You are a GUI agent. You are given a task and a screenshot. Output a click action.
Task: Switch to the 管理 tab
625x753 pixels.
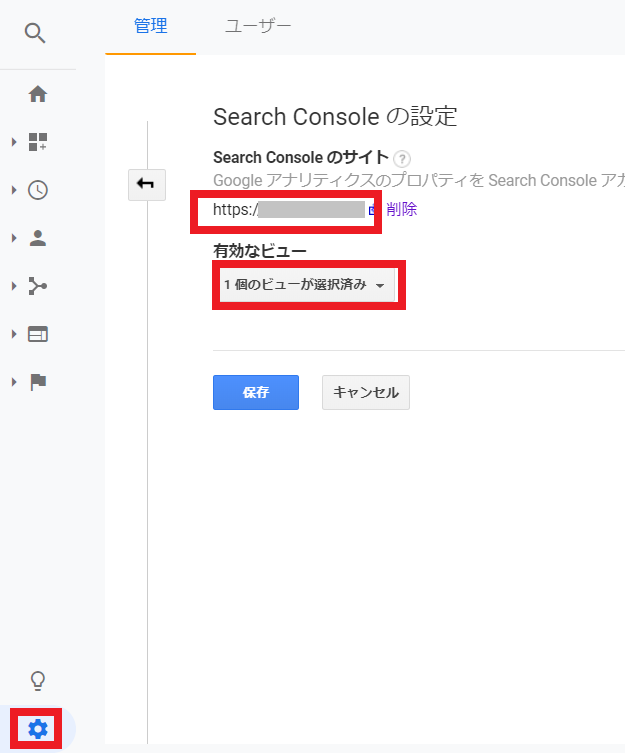tap(150, 27)
